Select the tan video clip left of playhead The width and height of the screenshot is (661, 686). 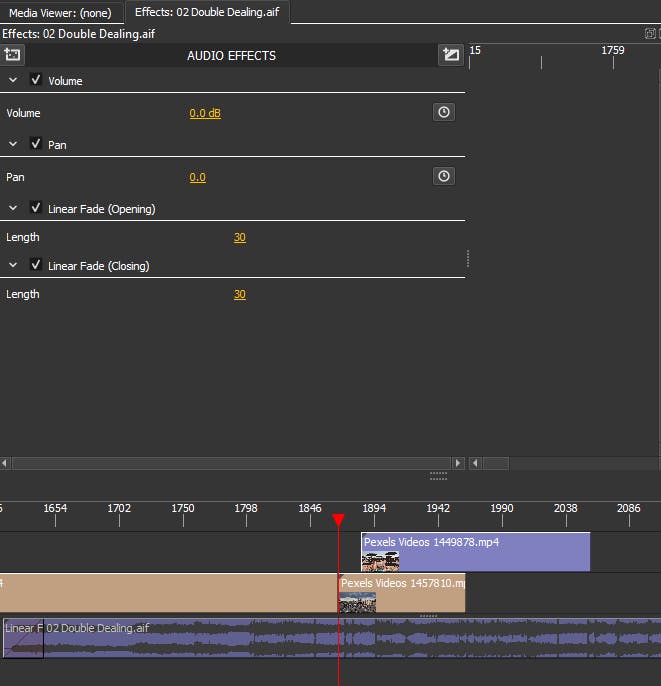point(168,593)
